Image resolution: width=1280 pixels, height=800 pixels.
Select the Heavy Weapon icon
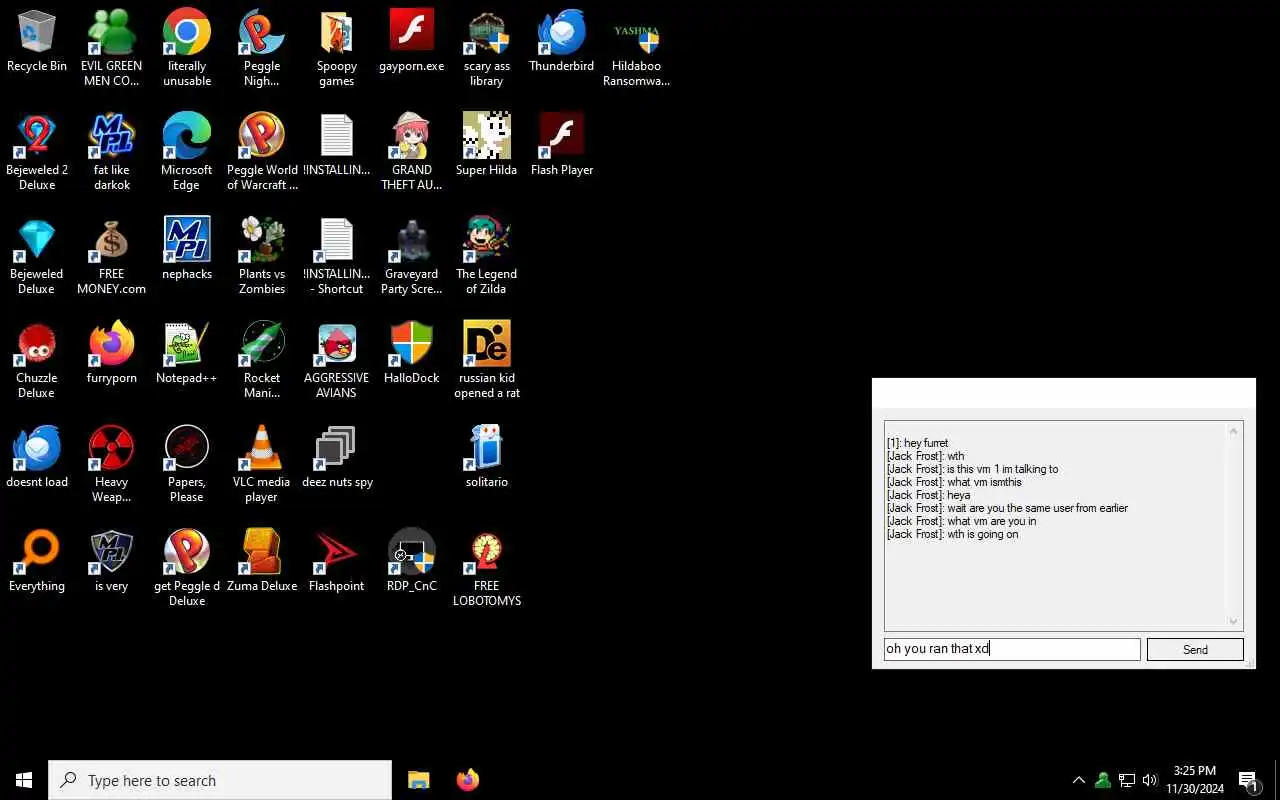pos(112,448)
